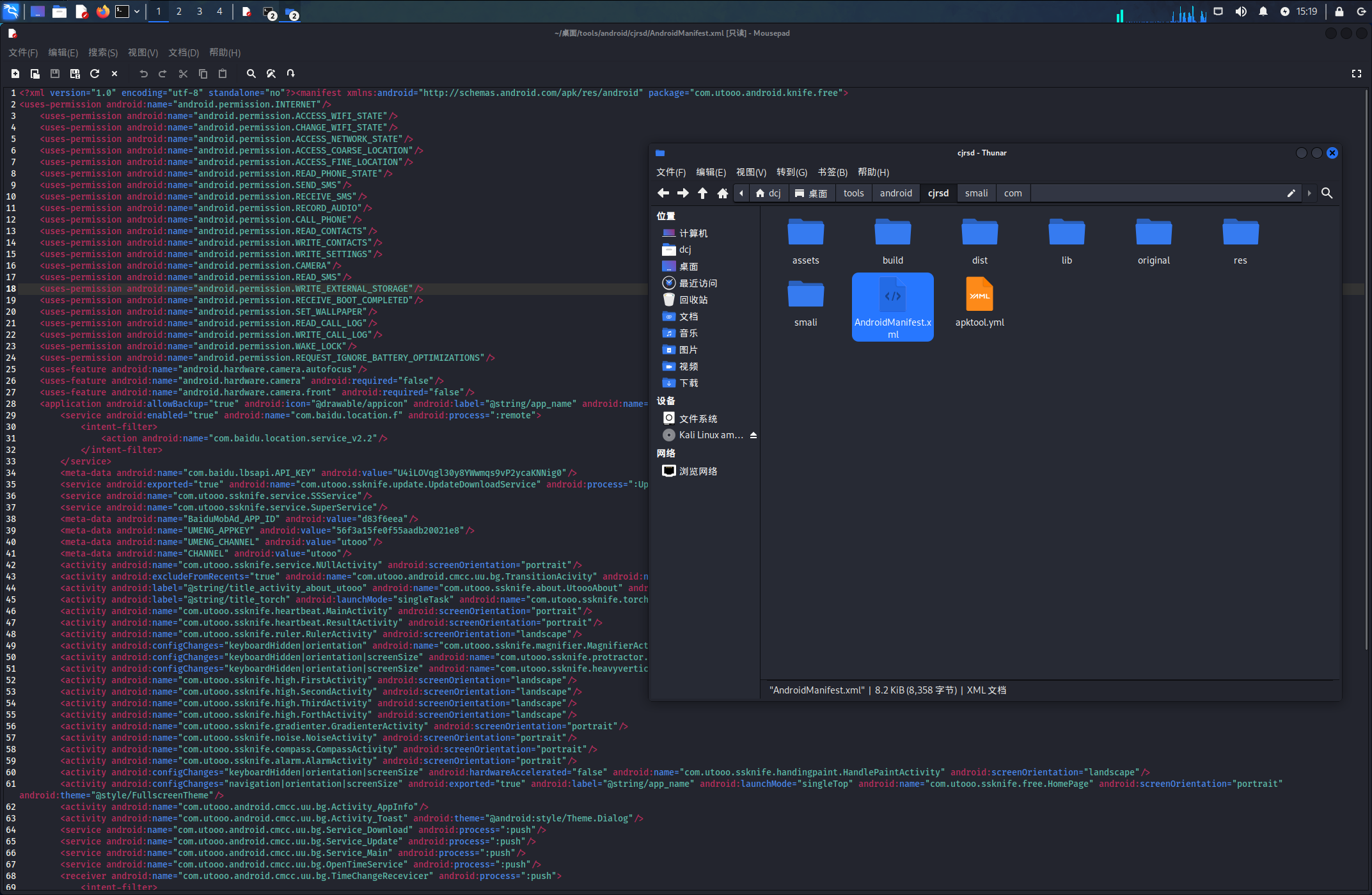Click the copy icon in Mousepad toolbar
The height and width of the screenshot is (895, 1372).
[x=203, y=74]
